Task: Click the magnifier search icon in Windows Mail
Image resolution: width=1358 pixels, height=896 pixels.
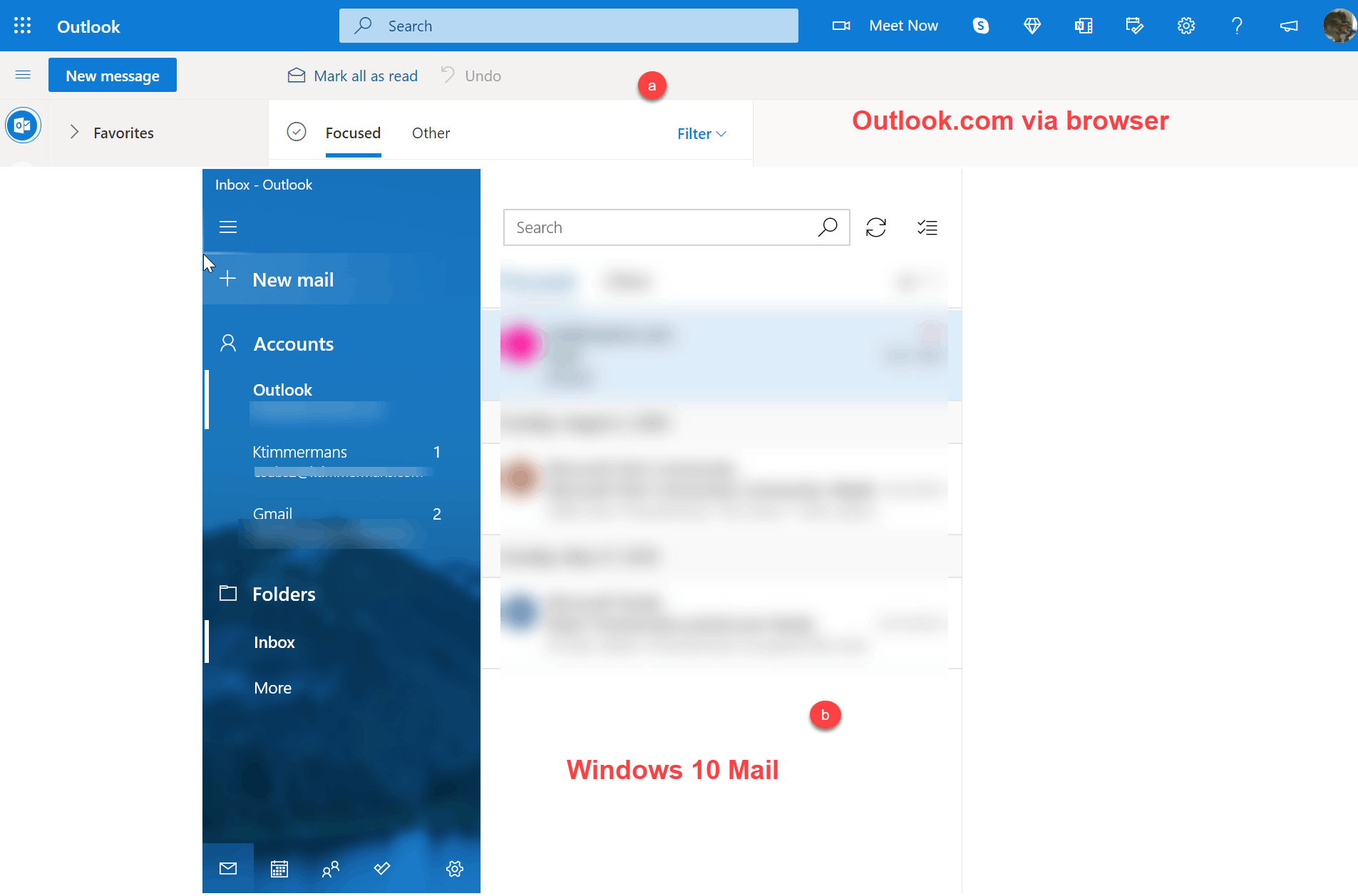Action: pos(828,227)
